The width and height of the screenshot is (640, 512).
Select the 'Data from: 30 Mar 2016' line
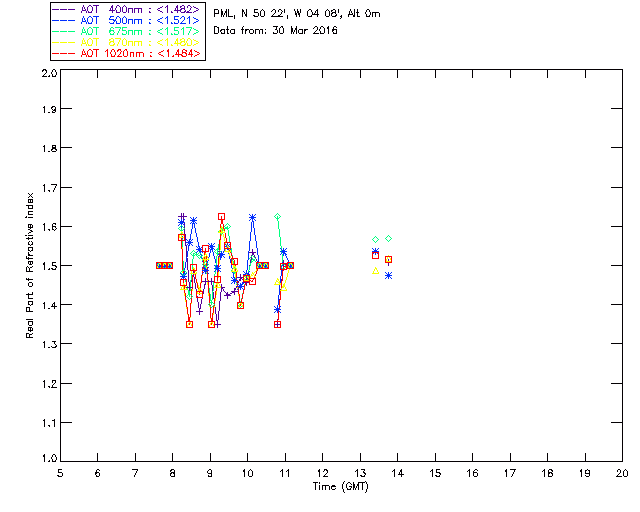click(x=276, y=31)
